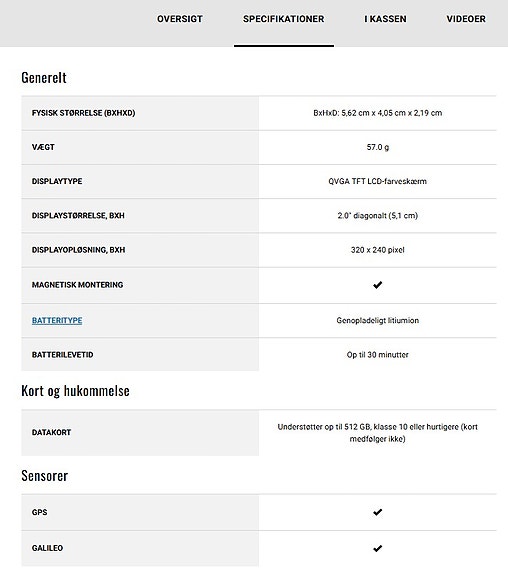The image size is (508, 575).
Task: Open the Batteritype glossary link
Action: point(57,321)
